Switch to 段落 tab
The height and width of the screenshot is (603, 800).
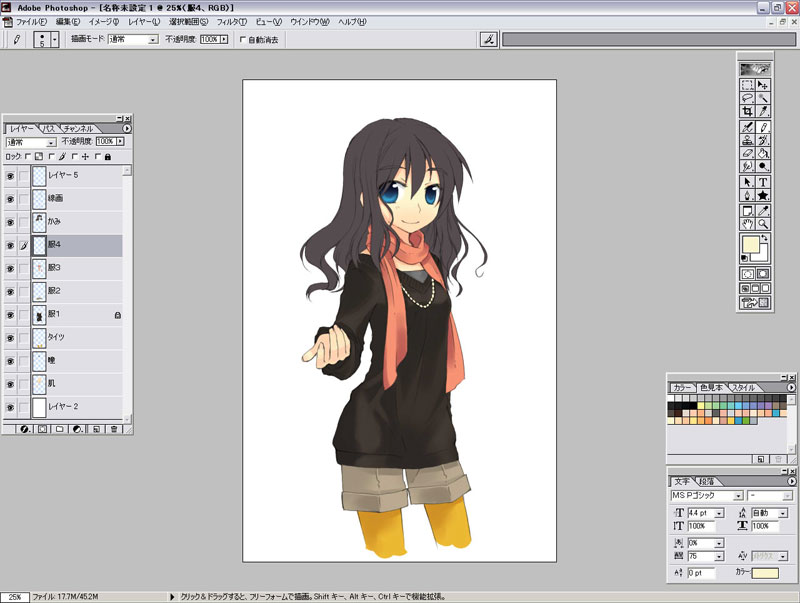click(706, 482)
